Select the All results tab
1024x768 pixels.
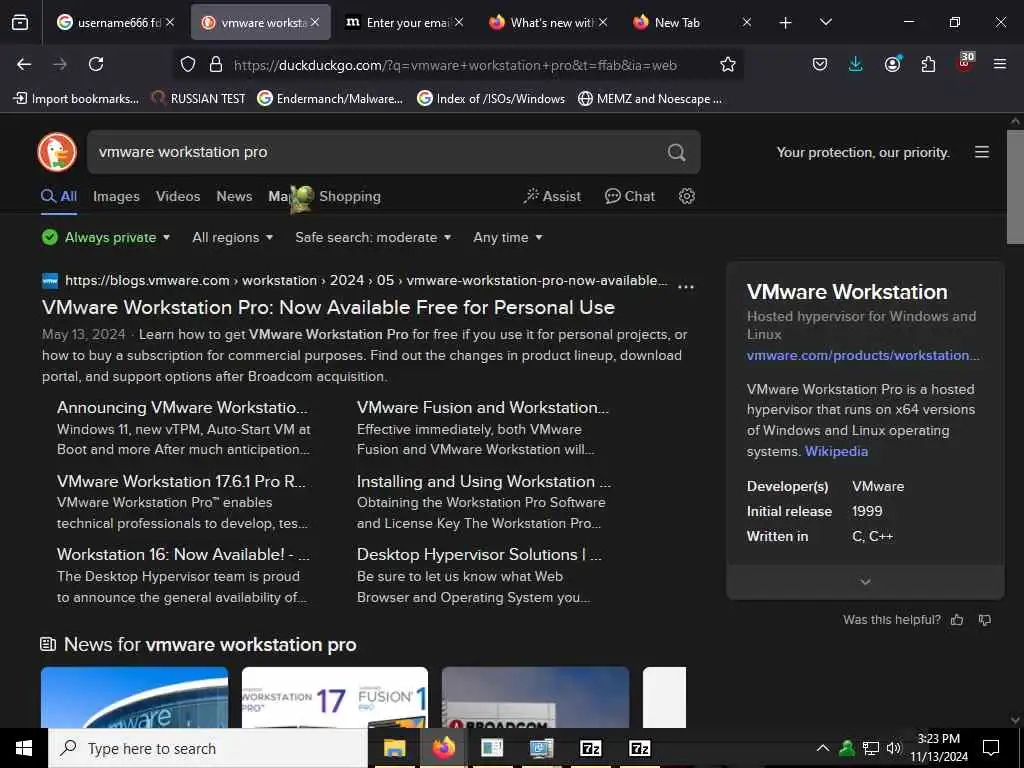coord(59,196)
